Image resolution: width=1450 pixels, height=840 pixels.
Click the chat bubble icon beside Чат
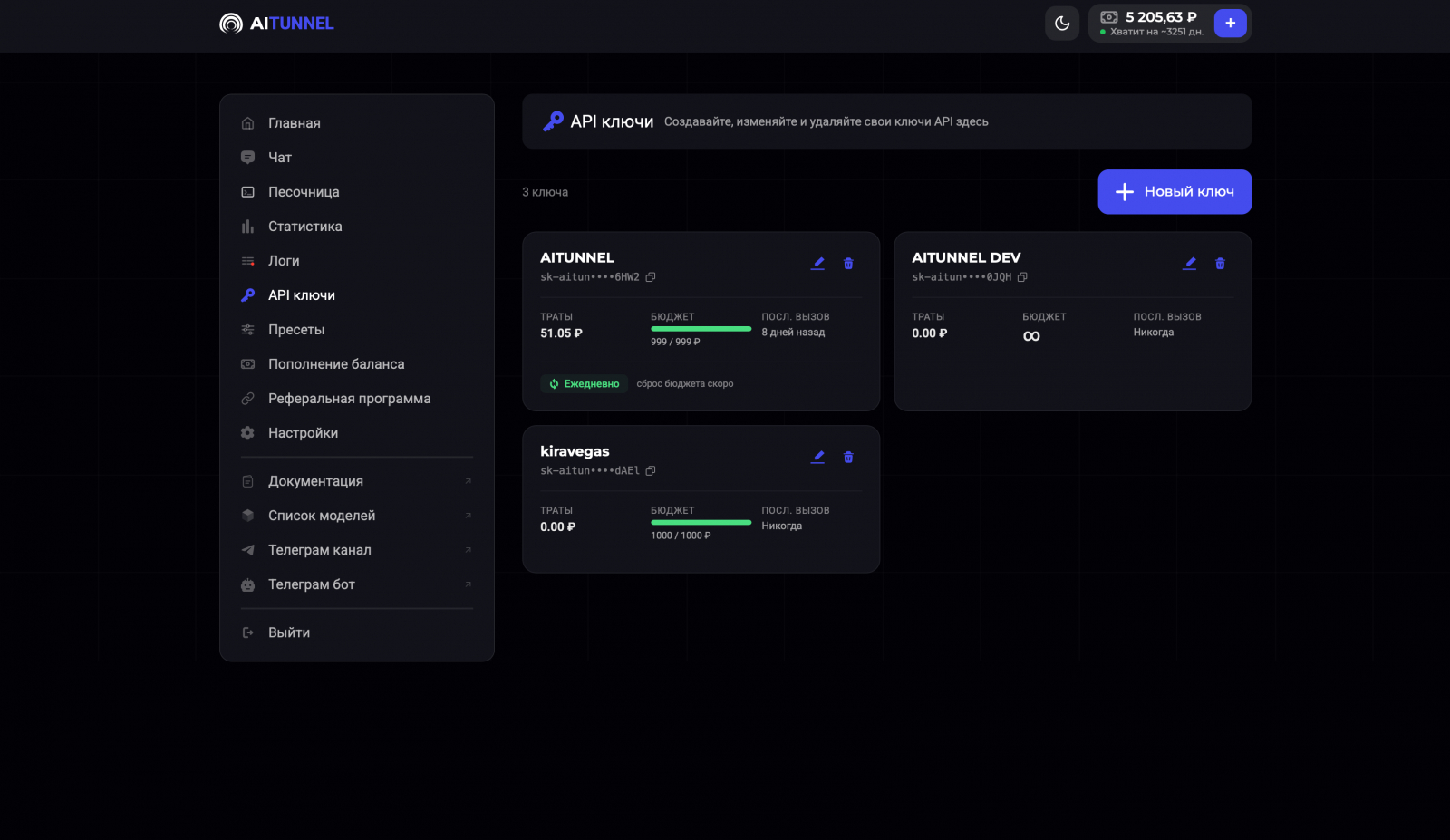point(247,158)
